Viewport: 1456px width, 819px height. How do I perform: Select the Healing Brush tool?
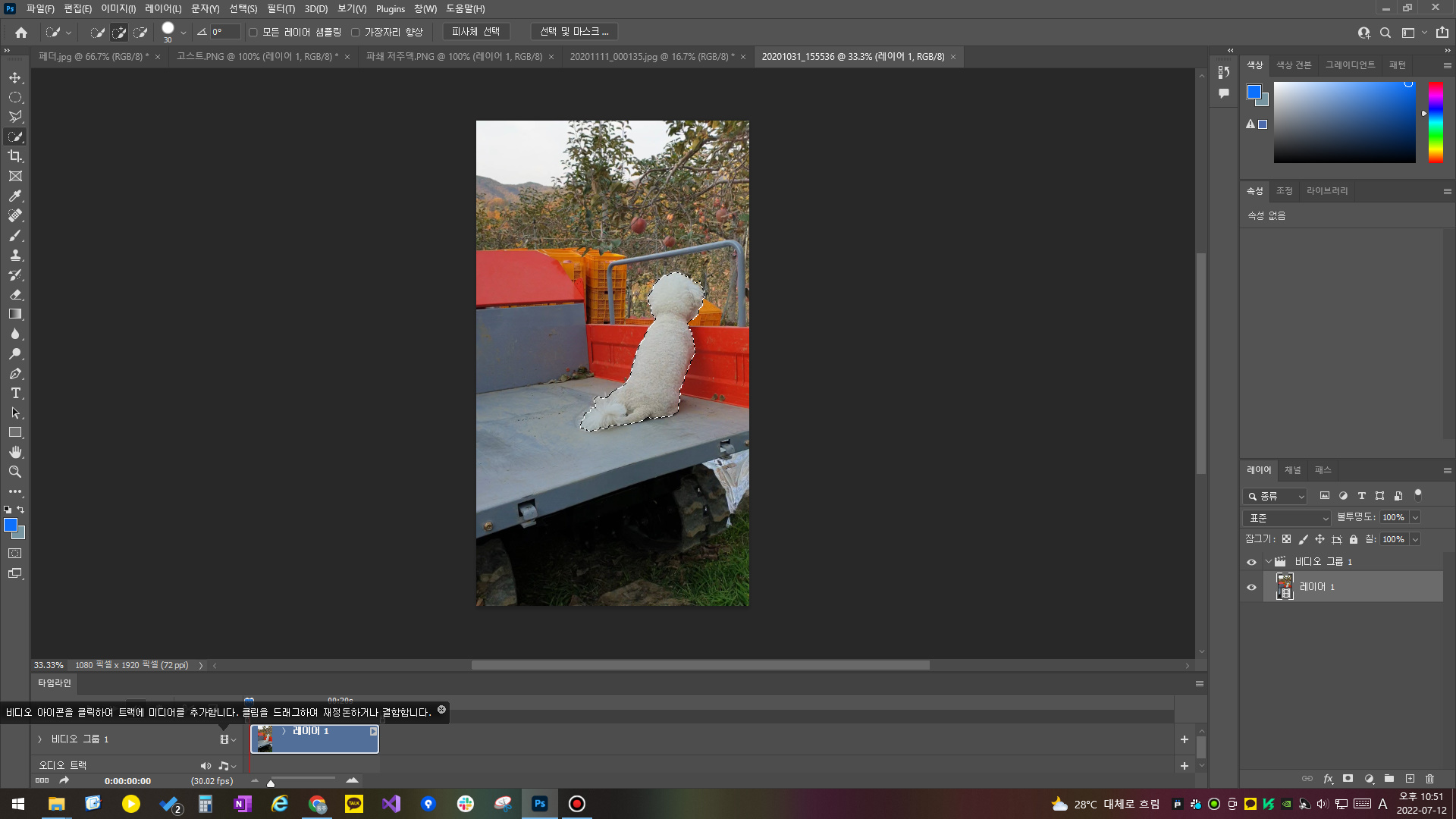pyautogui.click(x=15, y=215)
